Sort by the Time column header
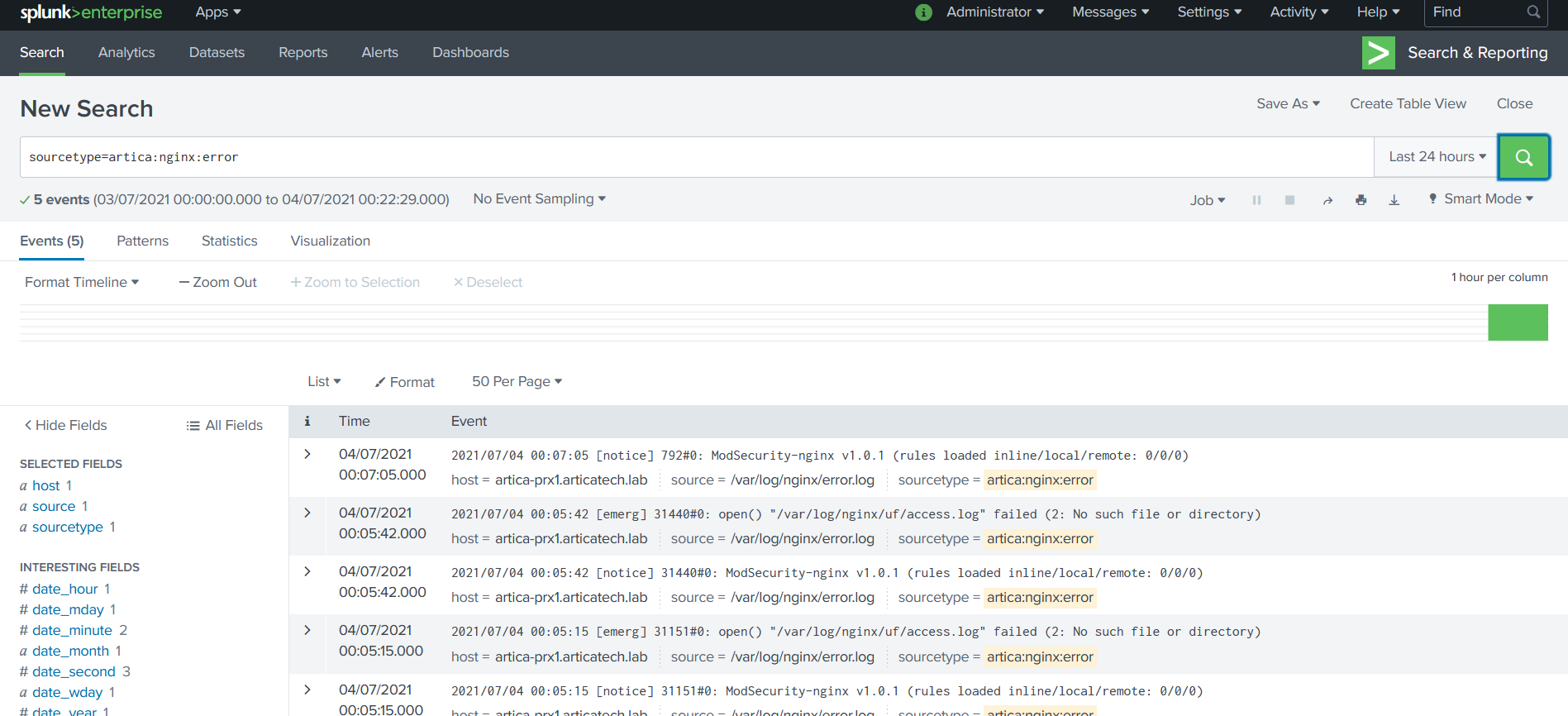1568x716 pixels. 355,421
